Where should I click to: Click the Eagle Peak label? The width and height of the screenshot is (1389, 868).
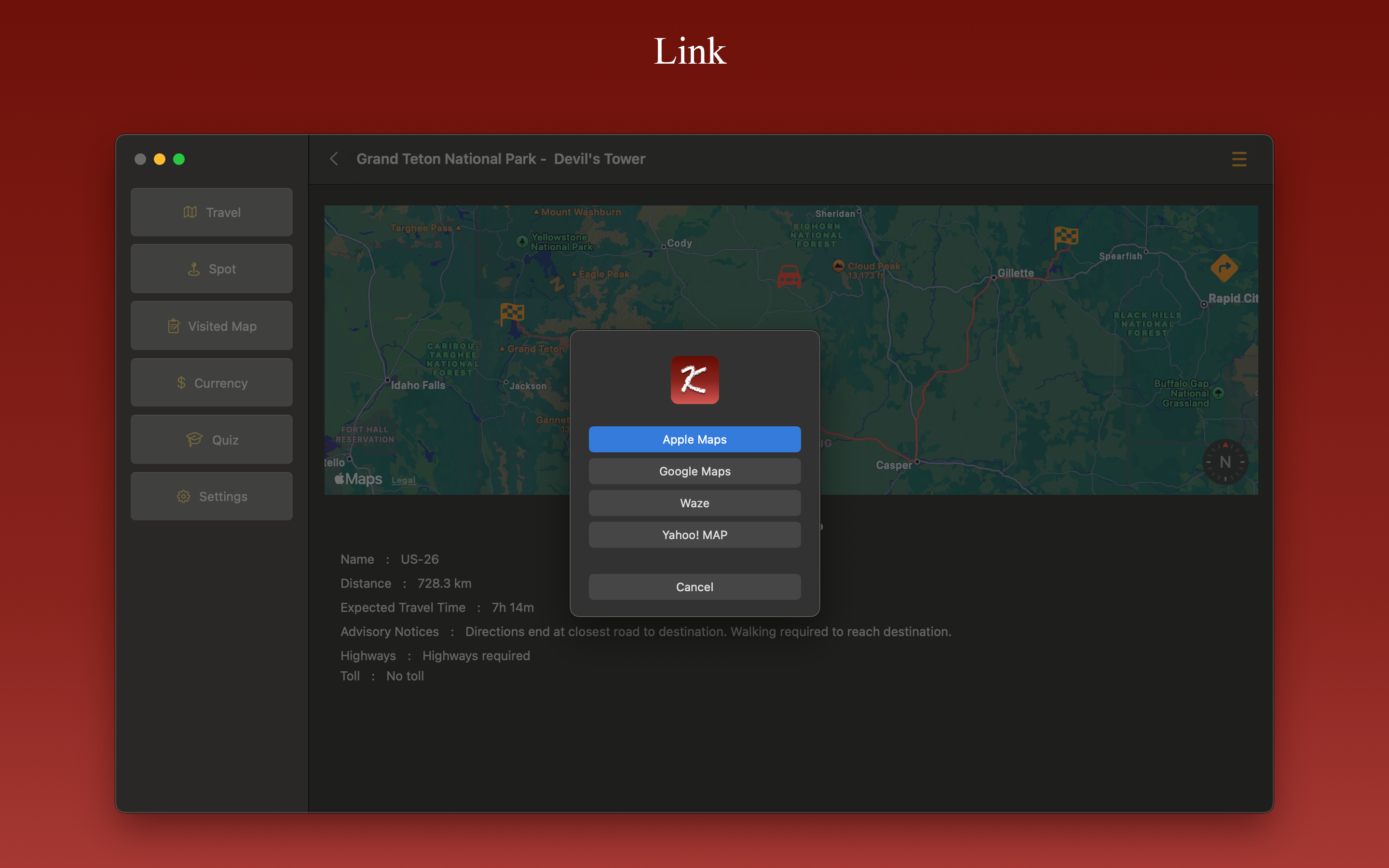(x=604, y=274)
